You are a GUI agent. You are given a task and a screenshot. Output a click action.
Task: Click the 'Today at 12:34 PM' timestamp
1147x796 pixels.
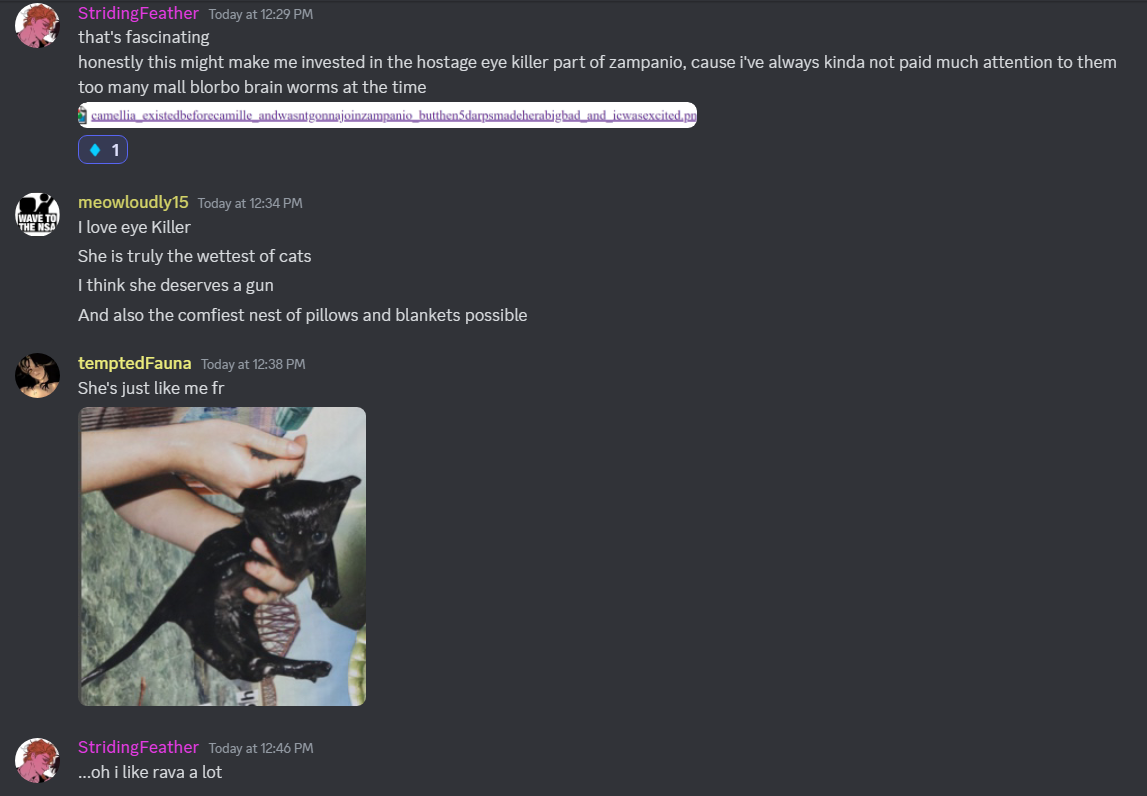(249, 203)
